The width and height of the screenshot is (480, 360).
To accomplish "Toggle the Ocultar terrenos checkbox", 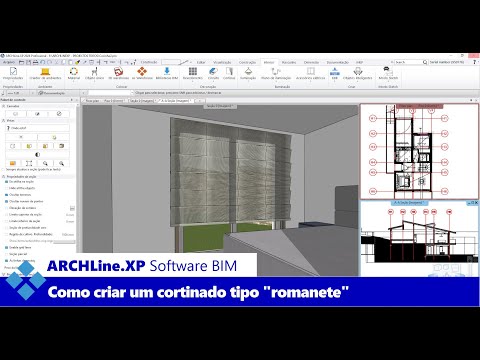I will click(x=6, y=195).
